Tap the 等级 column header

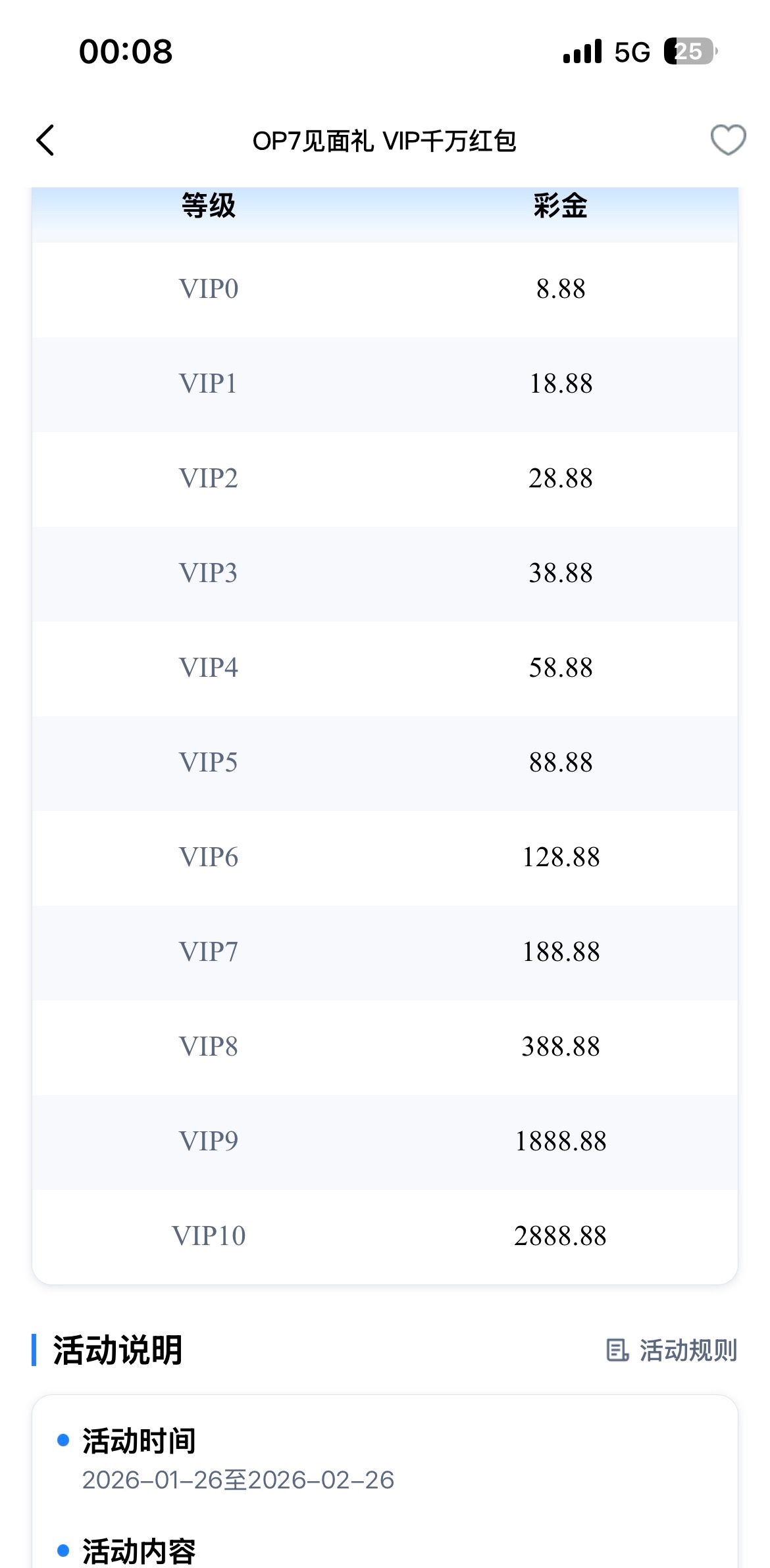(209, 206)
